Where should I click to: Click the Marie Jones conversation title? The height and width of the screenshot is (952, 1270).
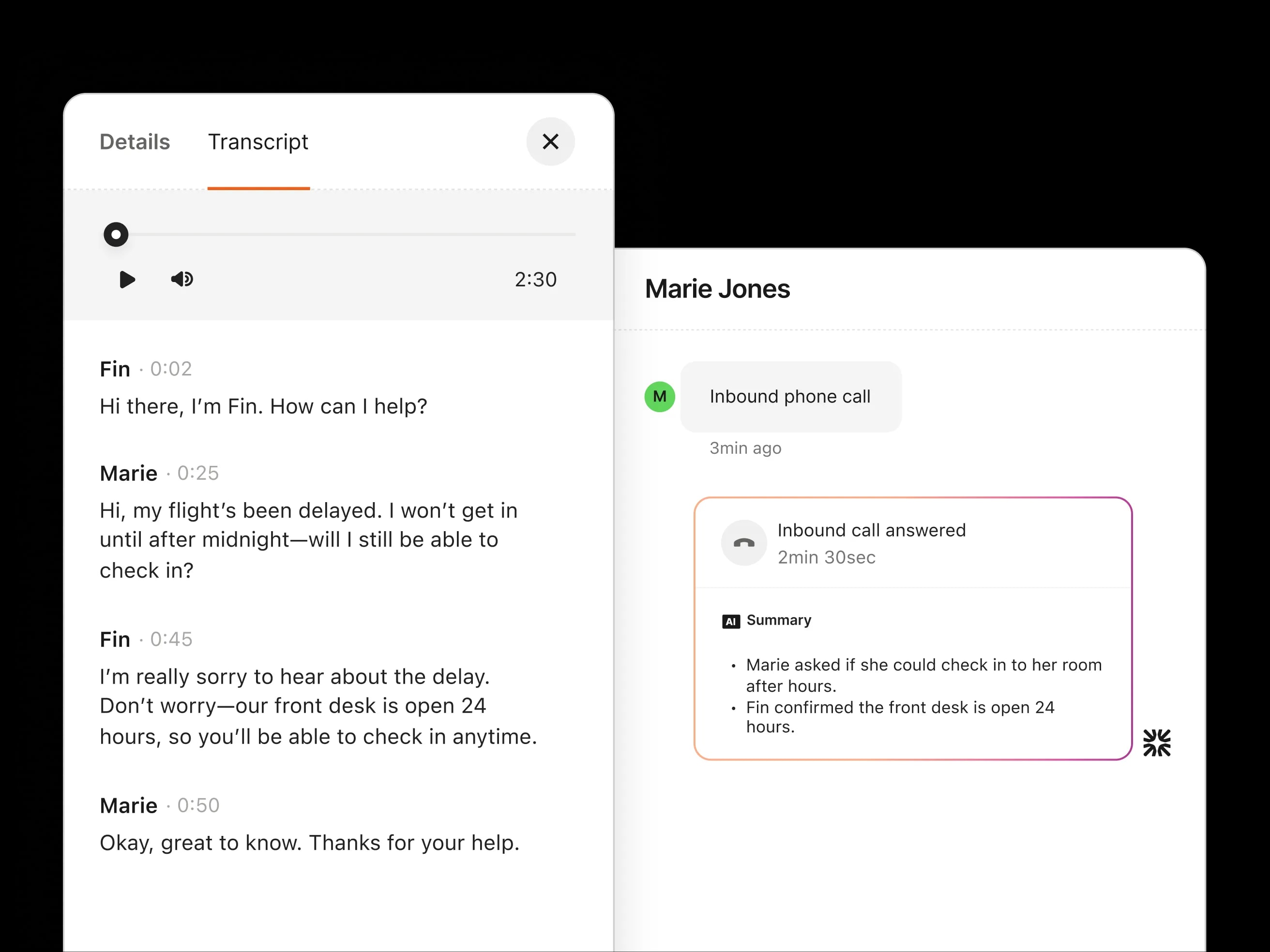717,289
